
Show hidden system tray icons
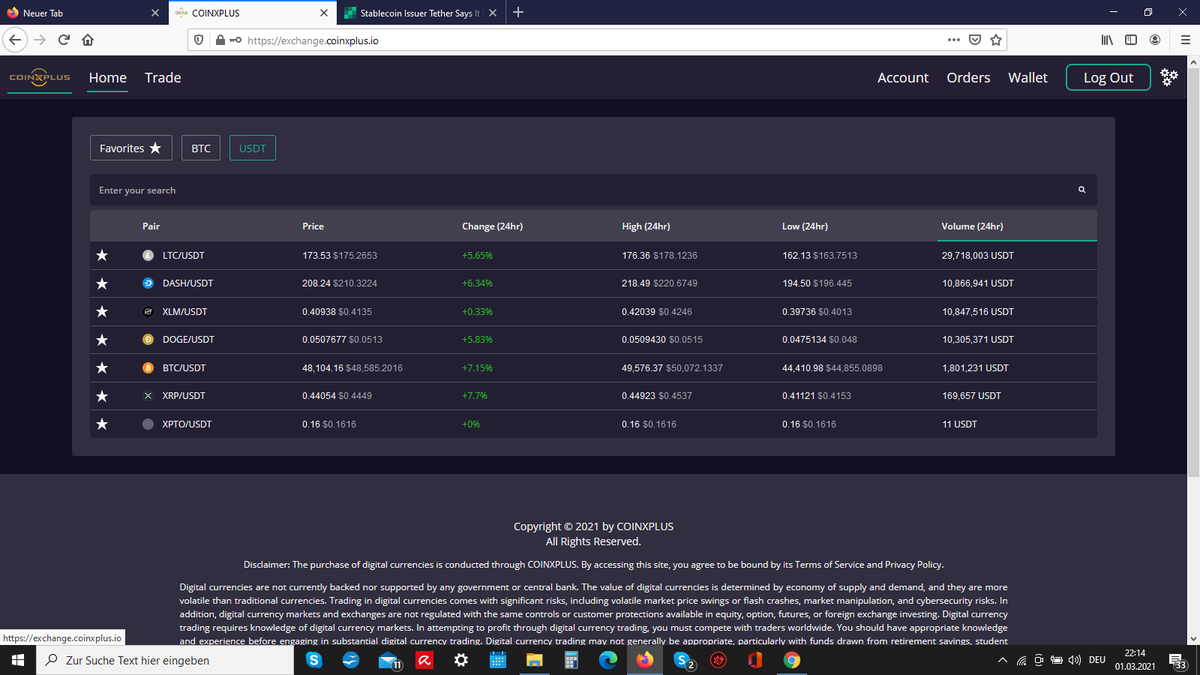coord(1002,660)
